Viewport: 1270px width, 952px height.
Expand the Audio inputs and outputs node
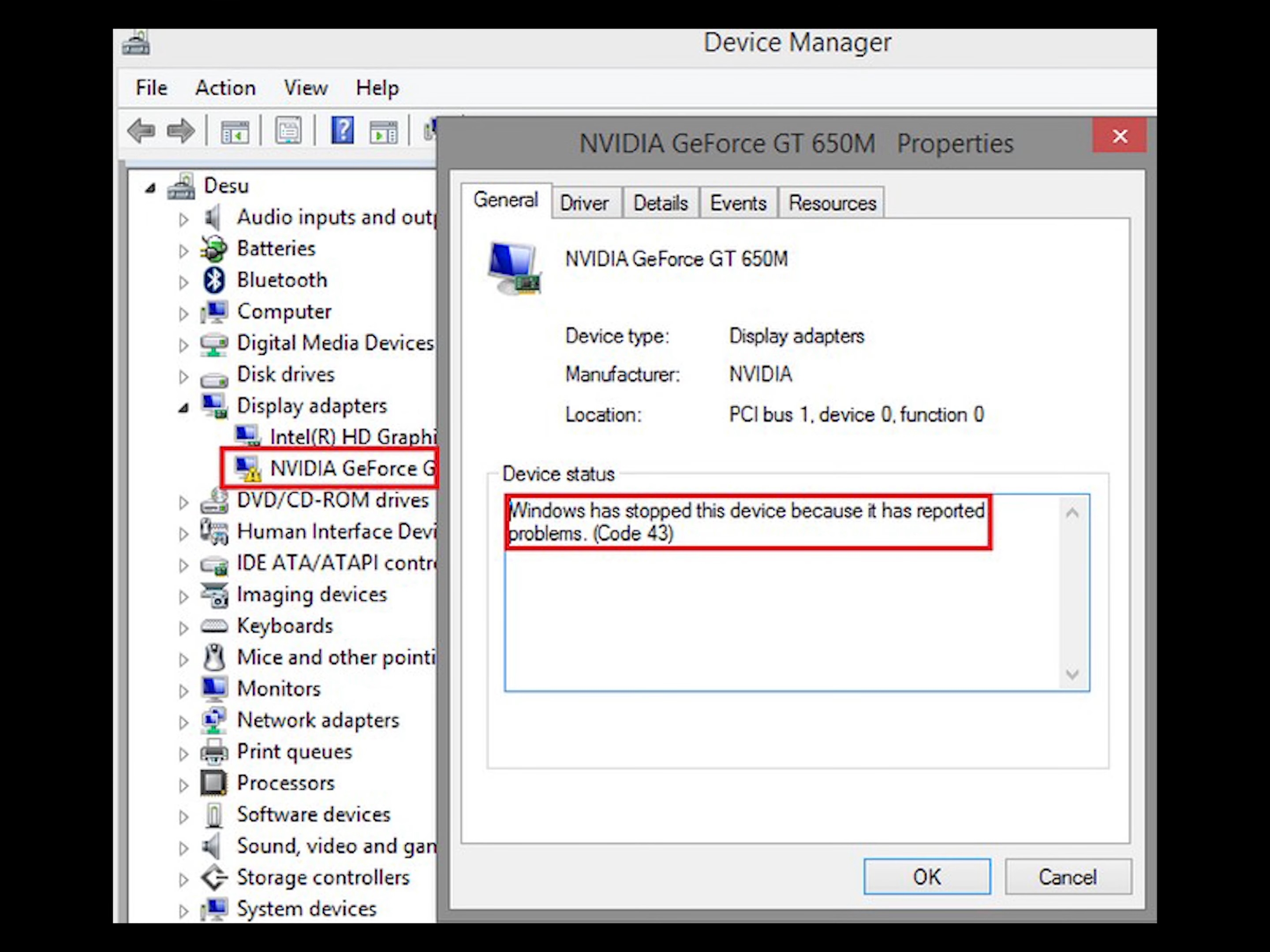tap(183, 220)
